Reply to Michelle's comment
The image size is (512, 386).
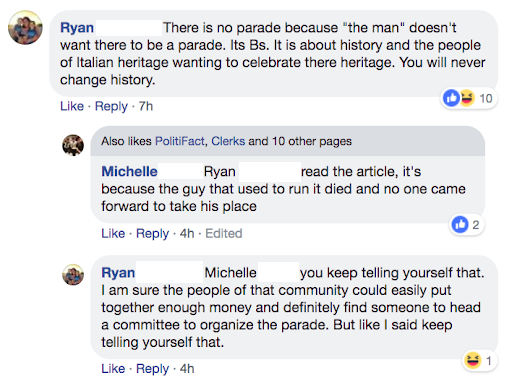[153, 234]
